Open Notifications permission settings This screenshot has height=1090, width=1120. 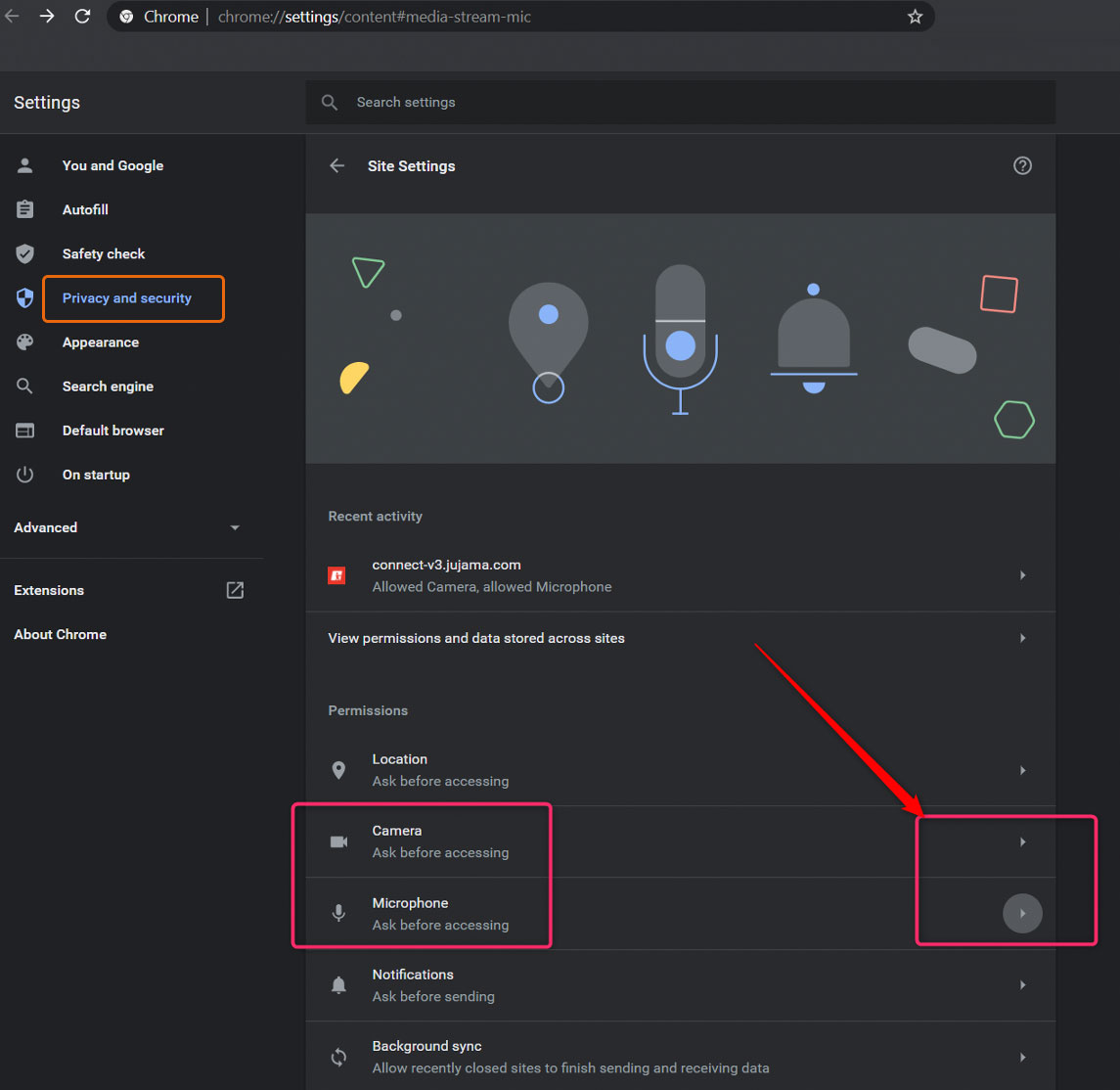pyautogui.click(x=681, y=985)
